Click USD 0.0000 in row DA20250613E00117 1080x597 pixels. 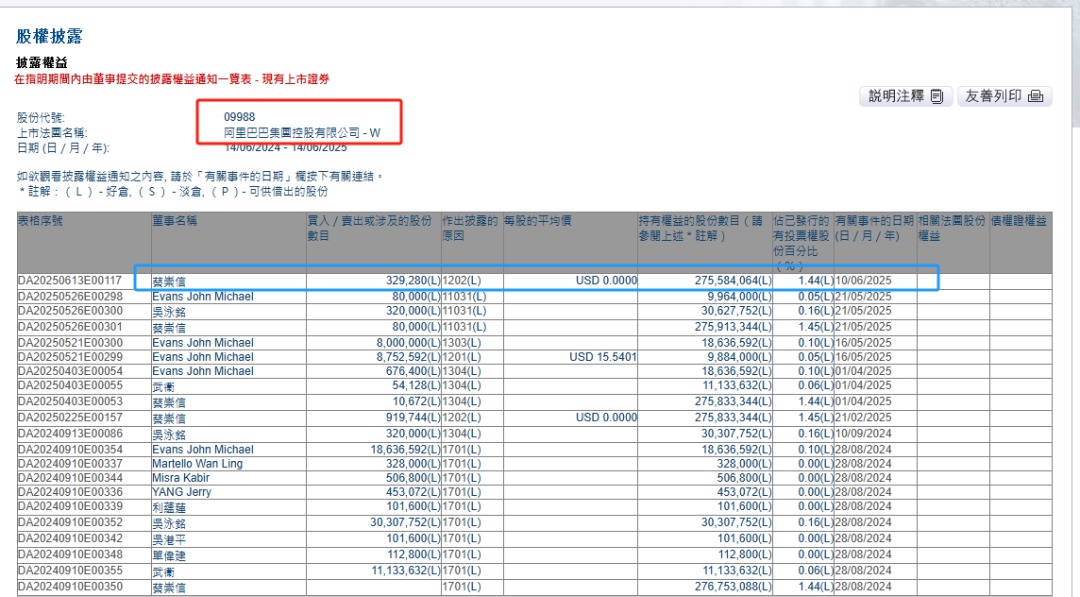(x=606, y=281)
